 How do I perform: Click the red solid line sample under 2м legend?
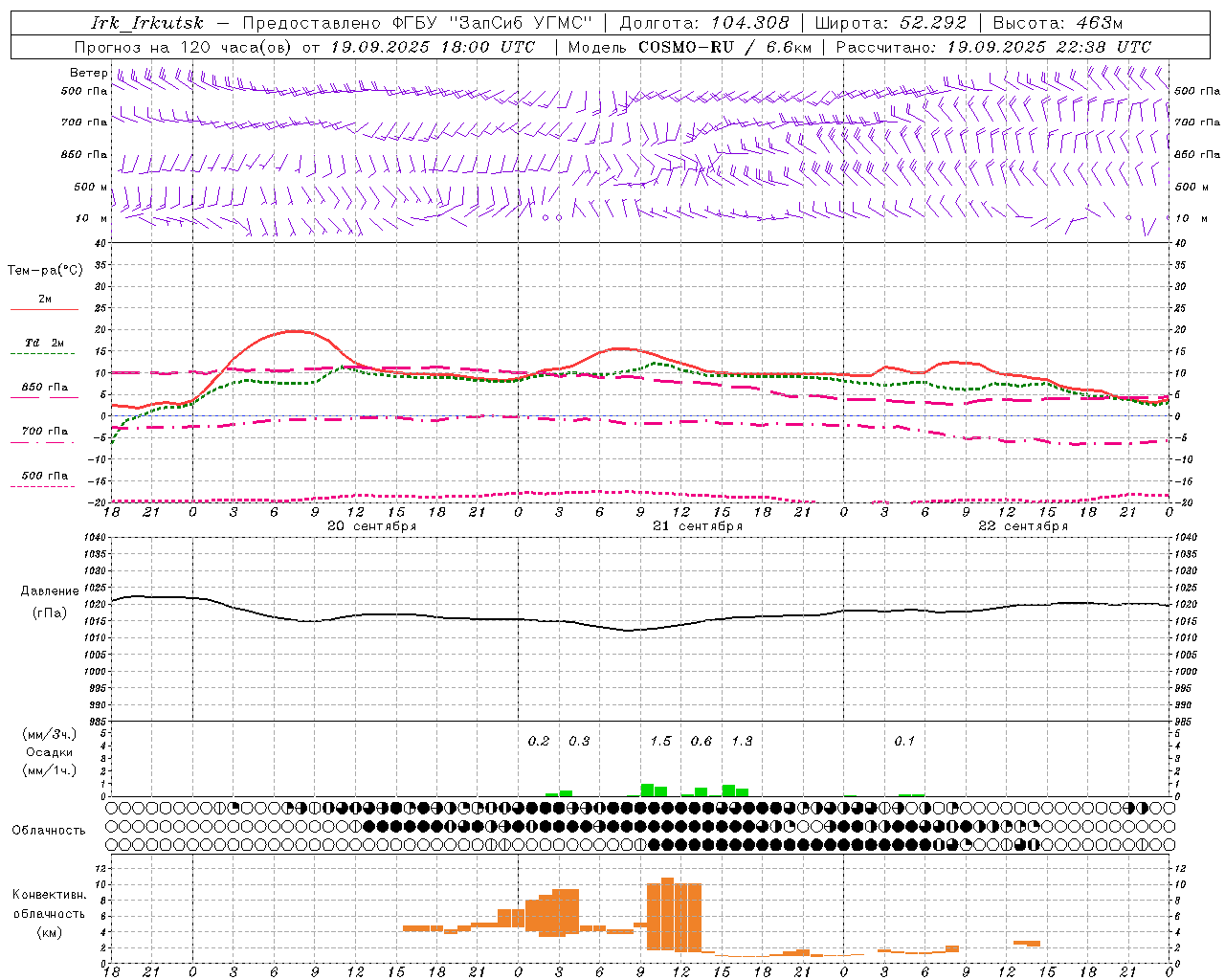tap(44, 310)
